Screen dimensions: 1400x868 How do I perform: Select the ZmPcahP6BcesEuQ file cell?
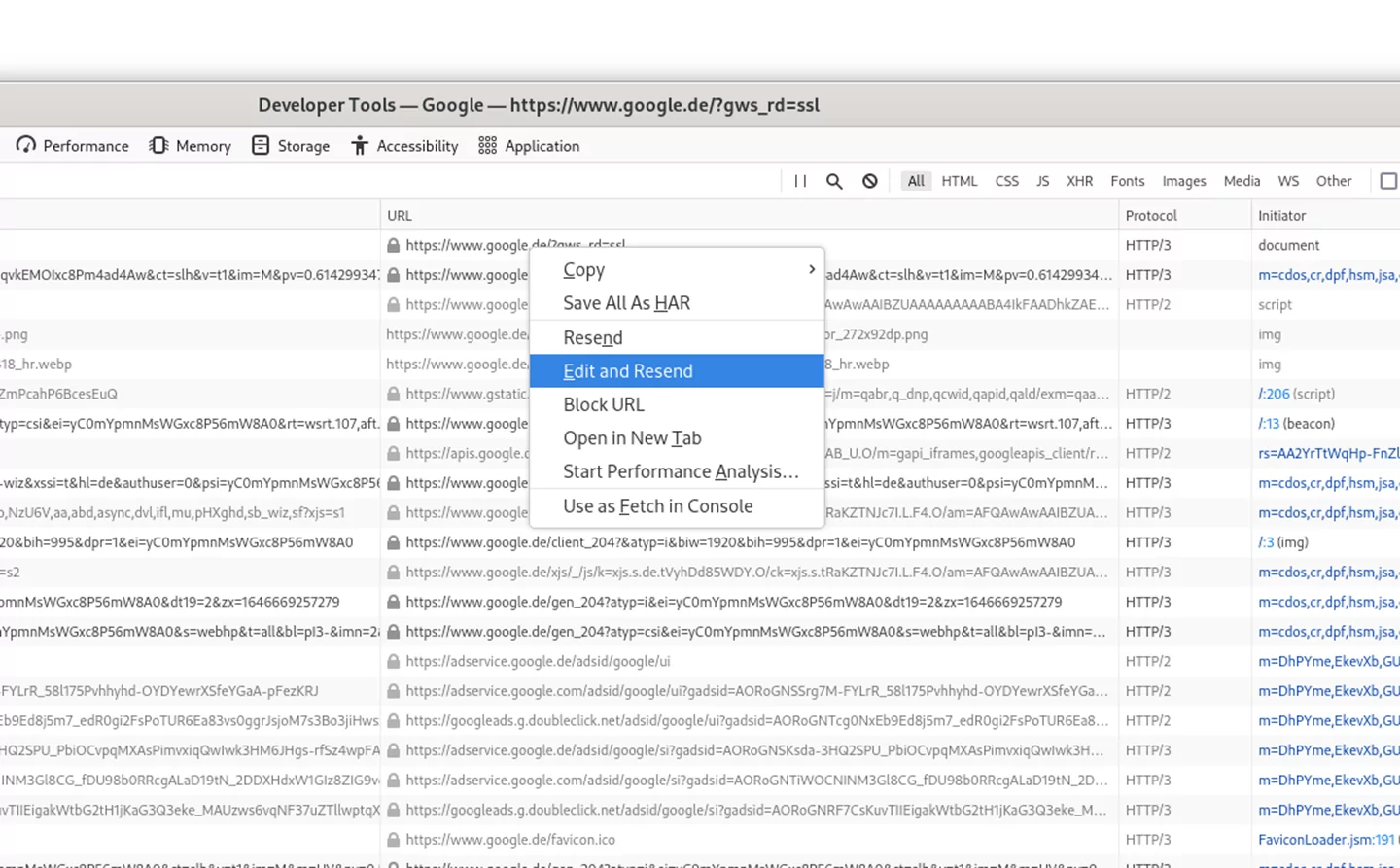[x=190, y=394]
